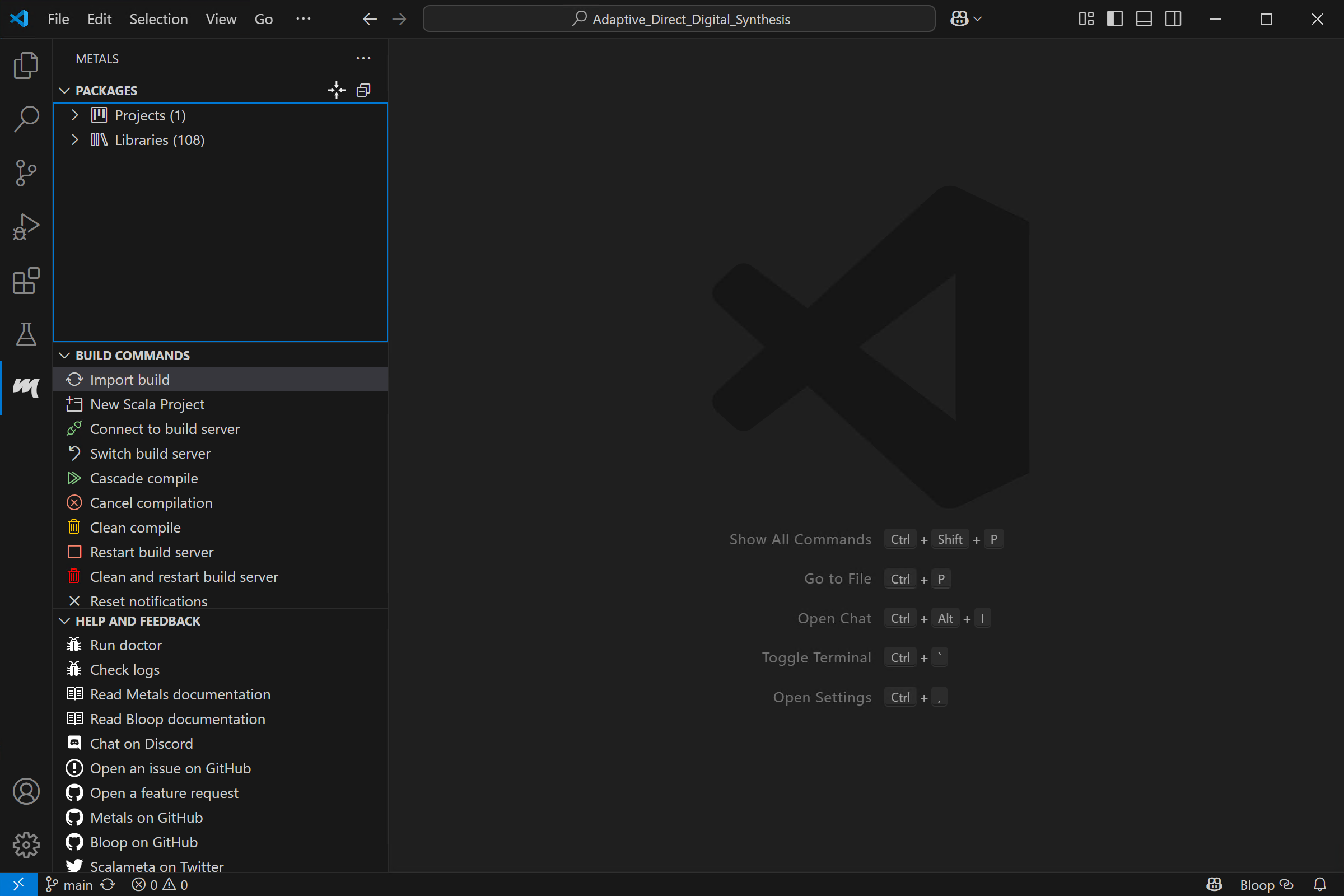Go back with the left arrow

[370, 19]
